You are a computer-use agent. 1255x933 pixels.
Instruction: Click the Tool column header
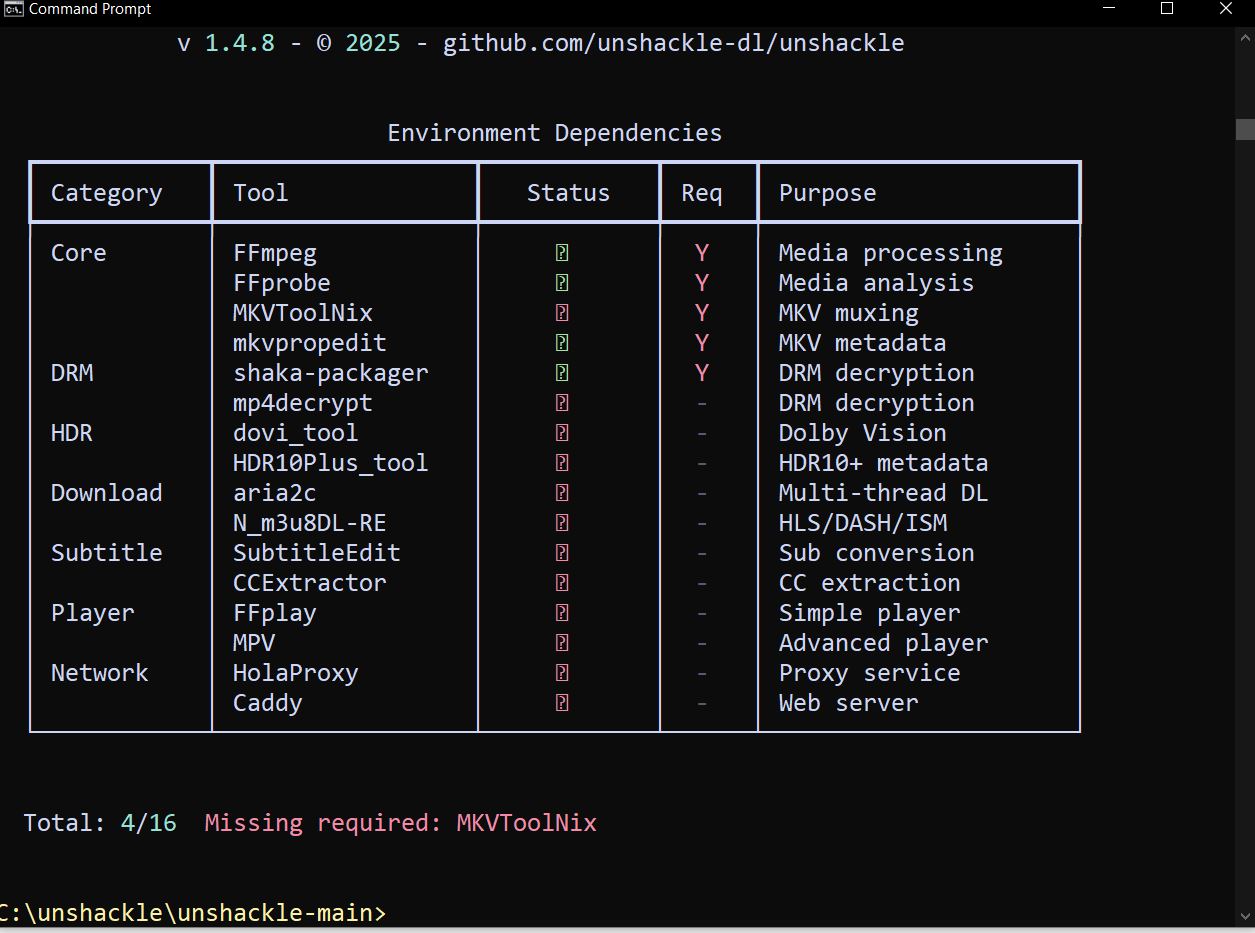click(260, 193)
